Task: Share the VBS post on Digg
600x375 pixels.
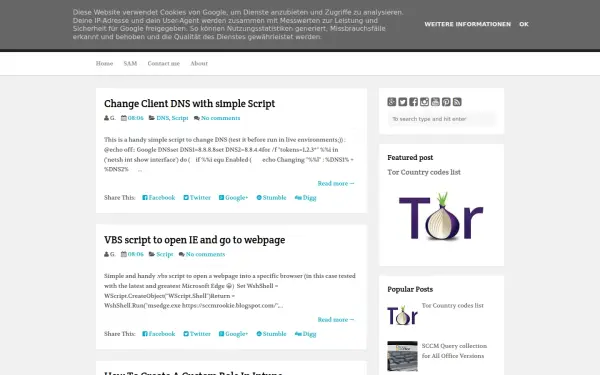Action: (x=305, y=334)
